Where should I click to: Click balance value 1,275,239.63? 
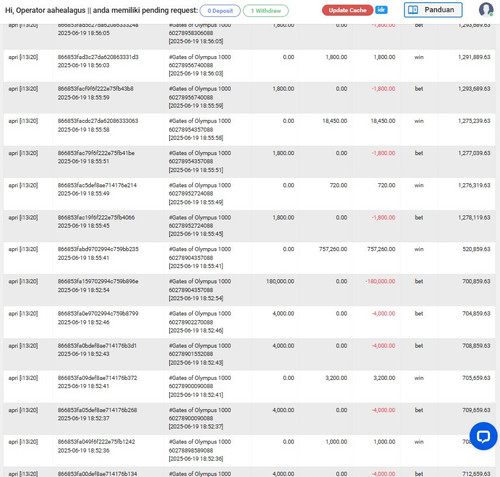click(x=474, y=121)
